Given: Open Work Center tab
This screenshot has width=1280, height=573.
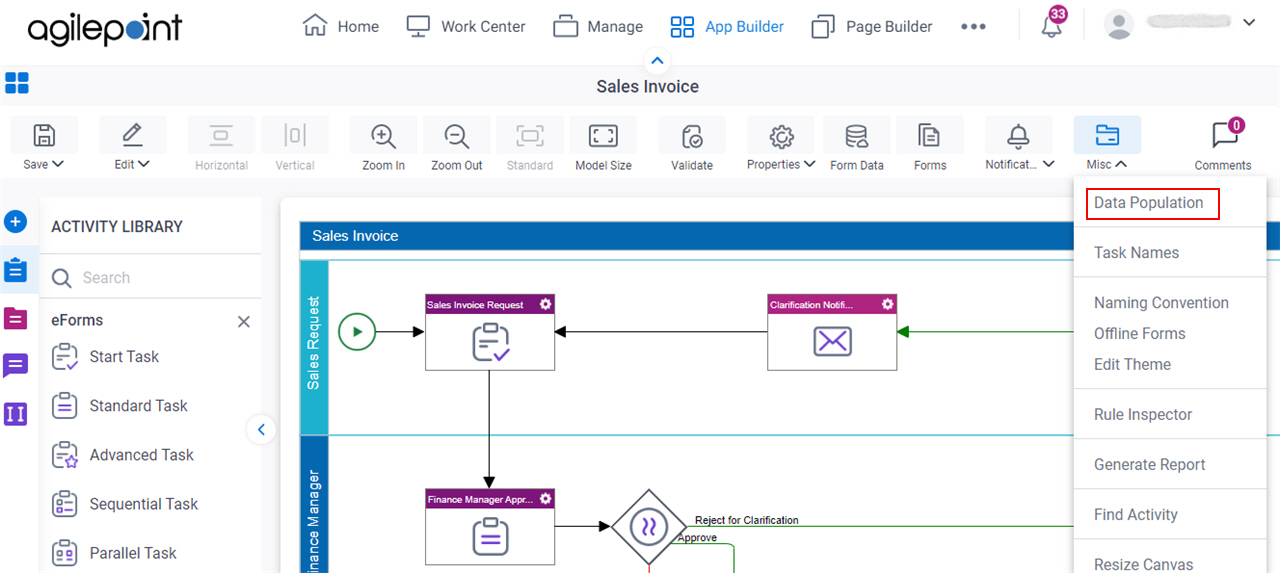Looking at the screenshot, I should pyautogui.click(x=466, y=26).
